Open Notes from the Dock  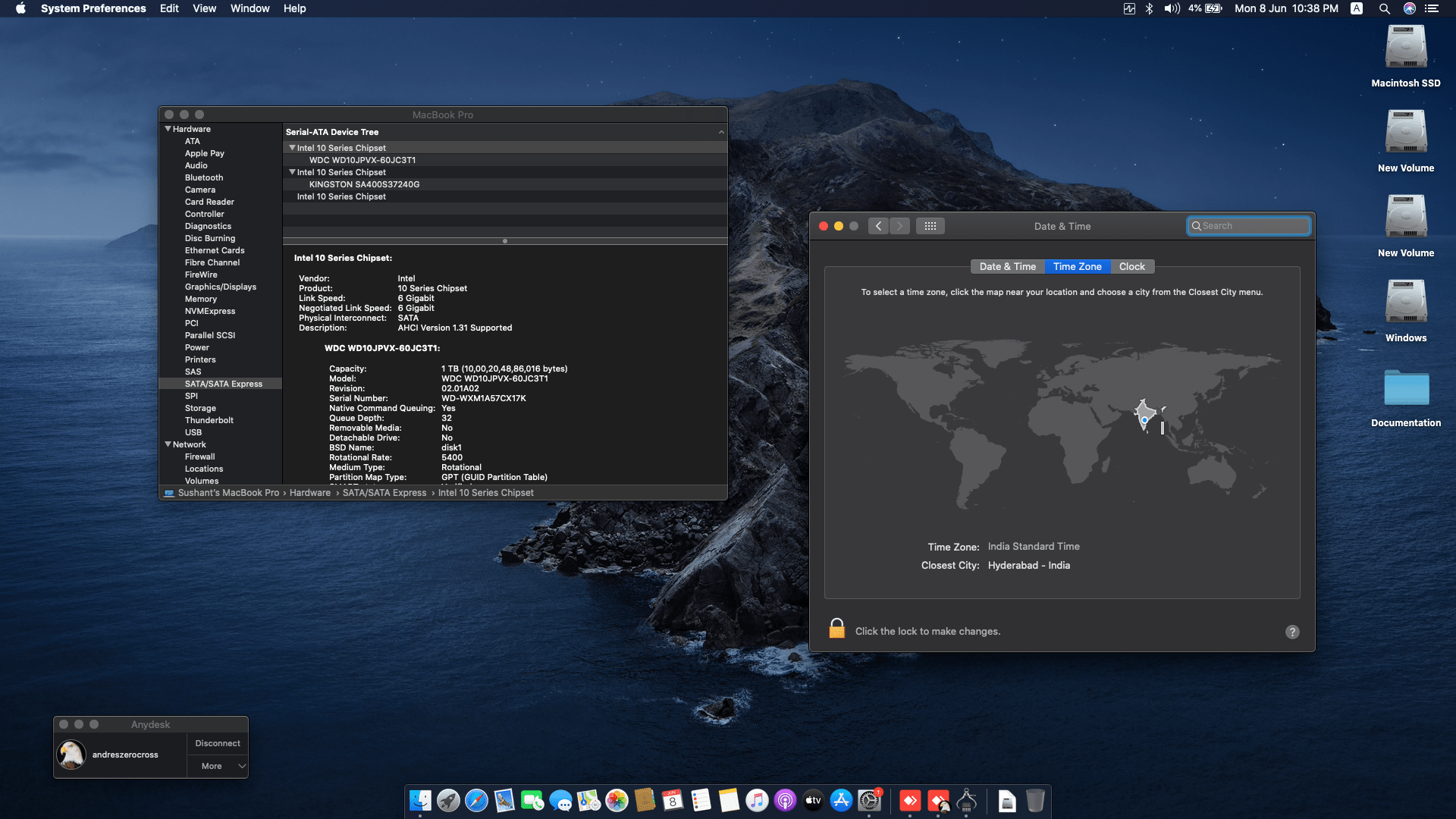[x=729, y=800]
